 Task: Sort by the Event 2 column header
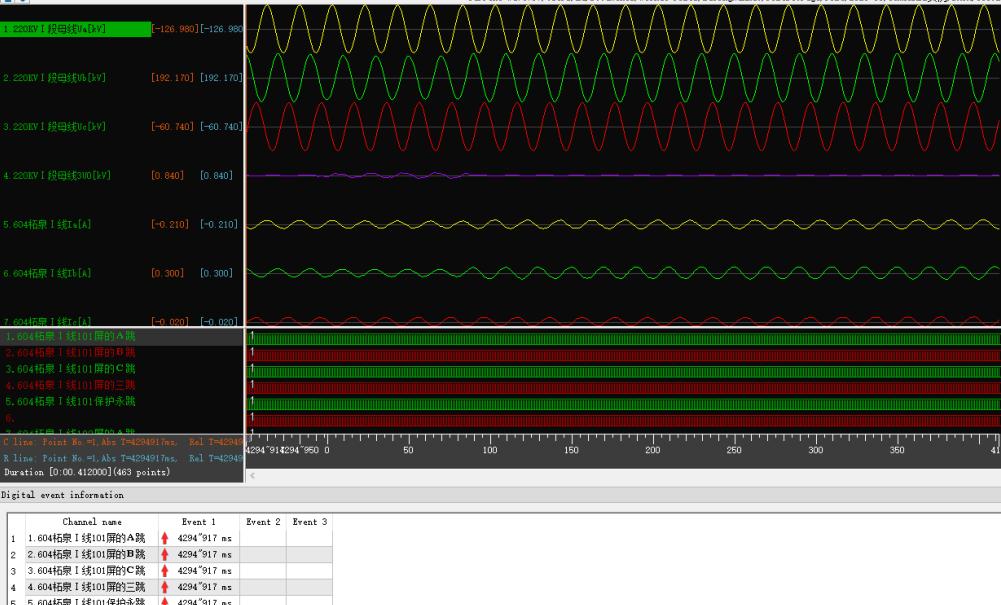pos(263,522)
